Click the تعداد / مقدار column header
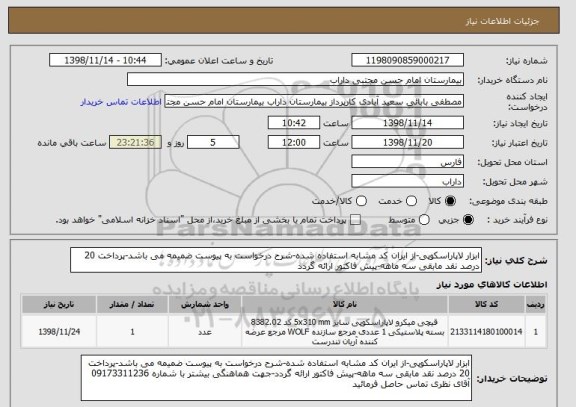The height and width of the screenshot is (407, 576). pyautogui.click(x=132, y=305)
